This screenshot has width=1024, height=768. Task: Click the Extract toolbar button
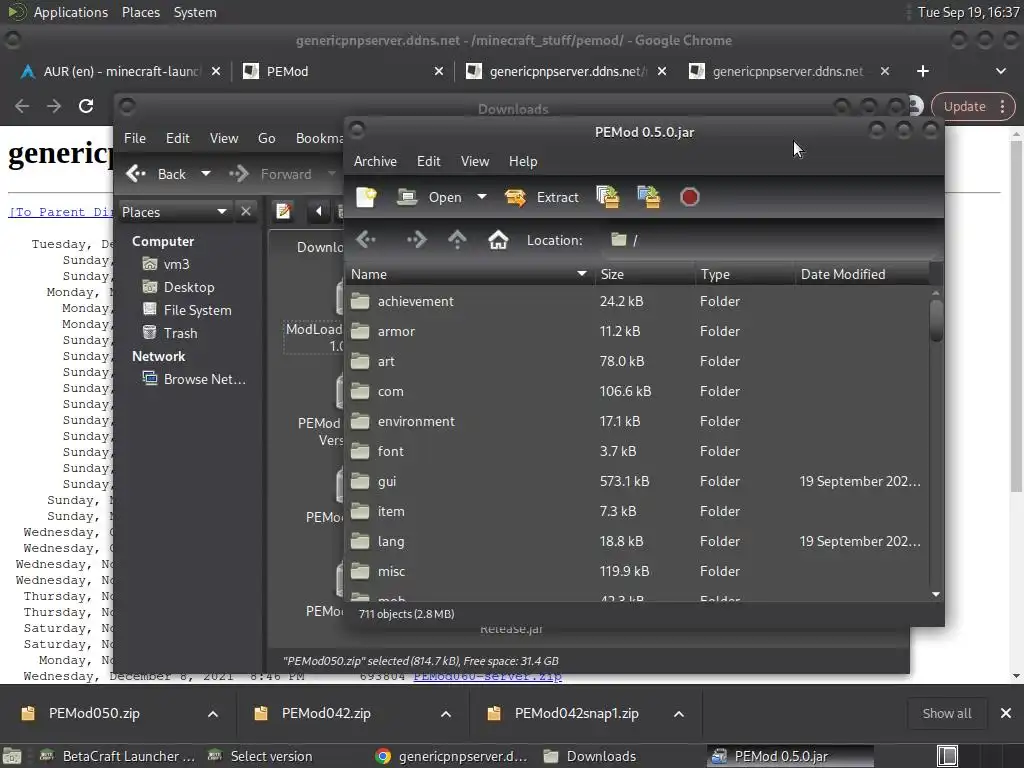541,197
